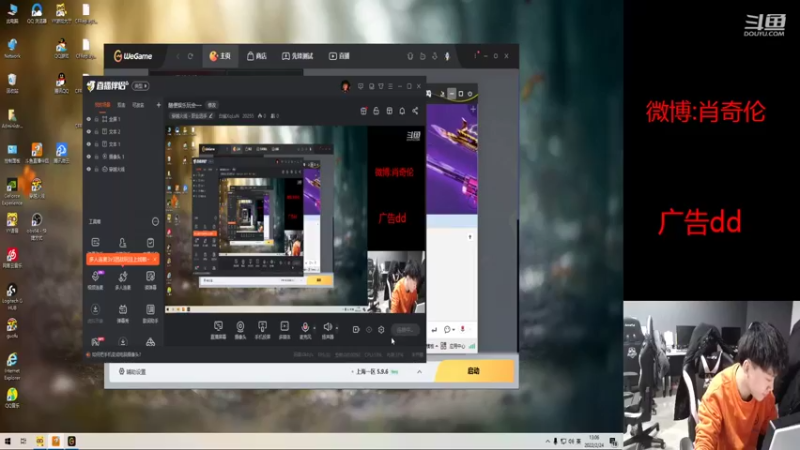Screen dimensions: 800x450
Task: Open the WeGame 商店 tab
Action: coord(257,56)
